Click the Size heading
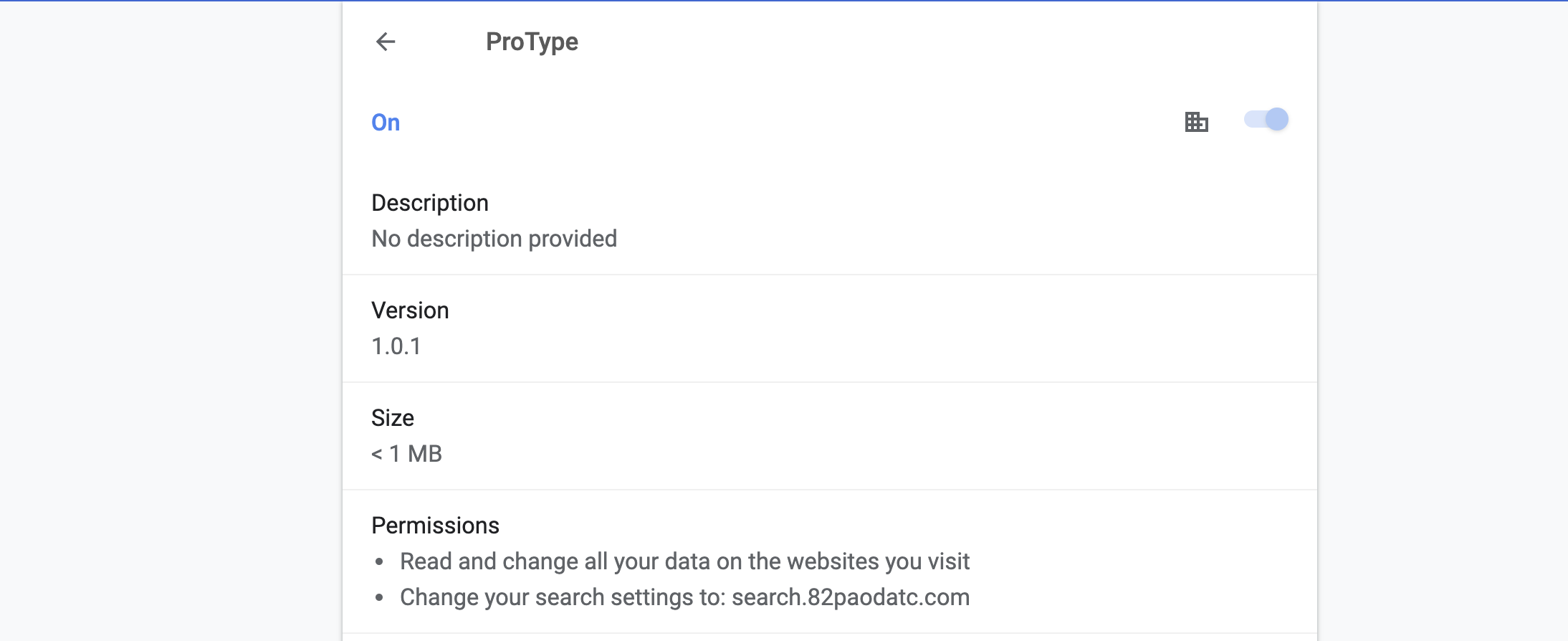Image resolution: width=1568 pixels, height=641 pixels. [393, 418]
